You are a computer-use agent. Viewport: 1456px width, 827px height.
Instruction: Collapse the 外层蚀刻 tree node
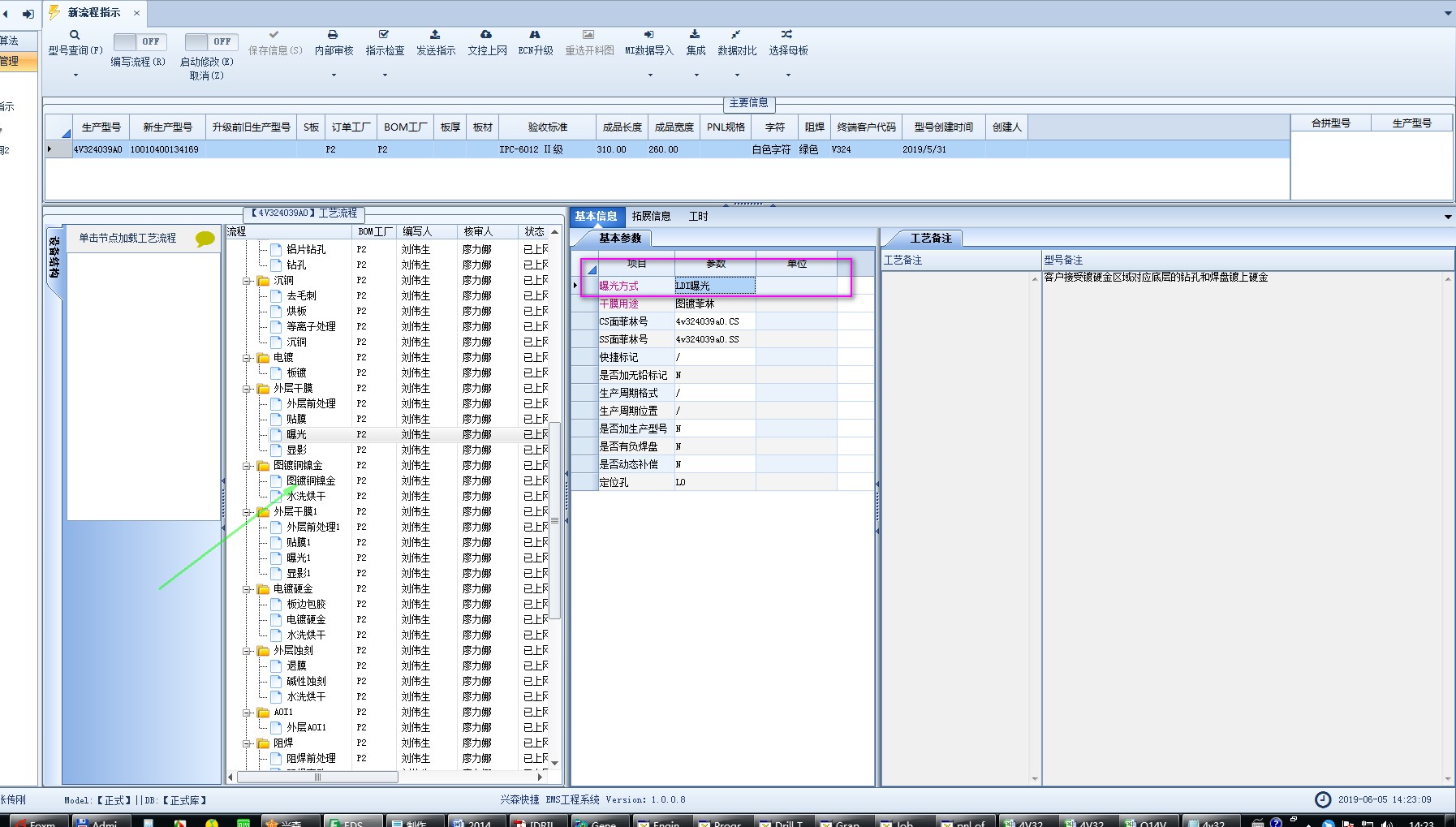[x=247, y=651]
